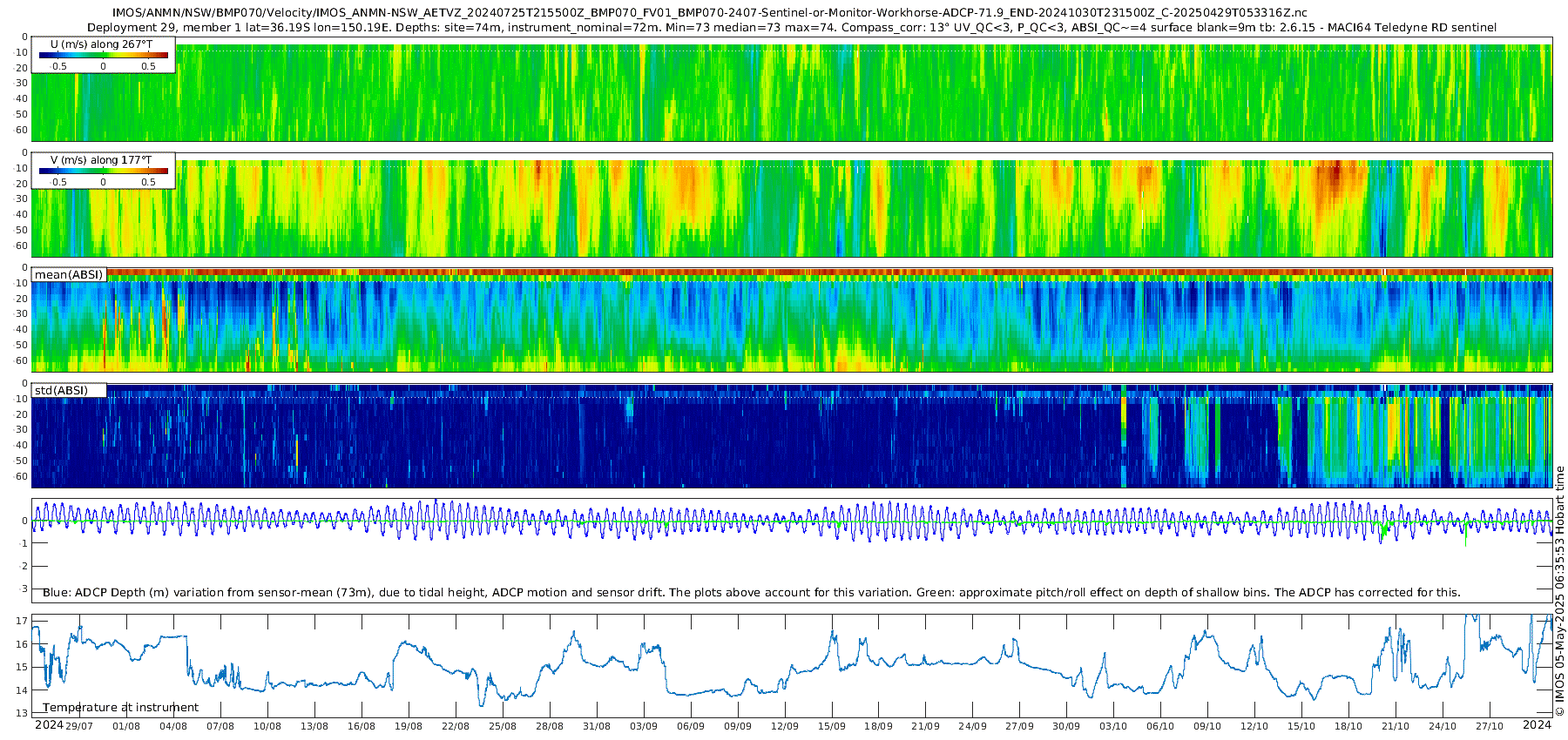Choose the 06/10 date tick label
This screenshot has height=740, width=1568.
[x=1160, y=726]
